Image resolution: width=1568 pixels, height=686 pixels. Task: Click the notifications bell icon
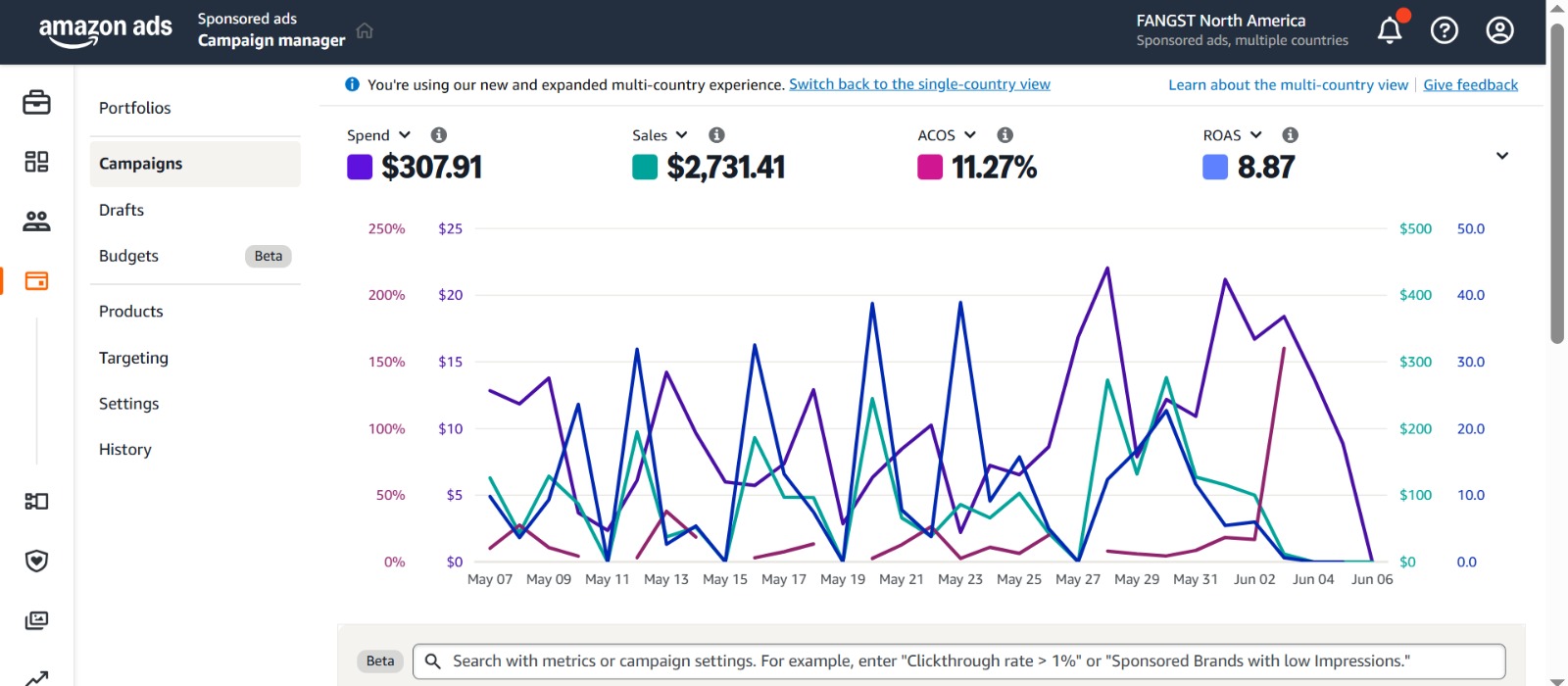point(1390,31)
